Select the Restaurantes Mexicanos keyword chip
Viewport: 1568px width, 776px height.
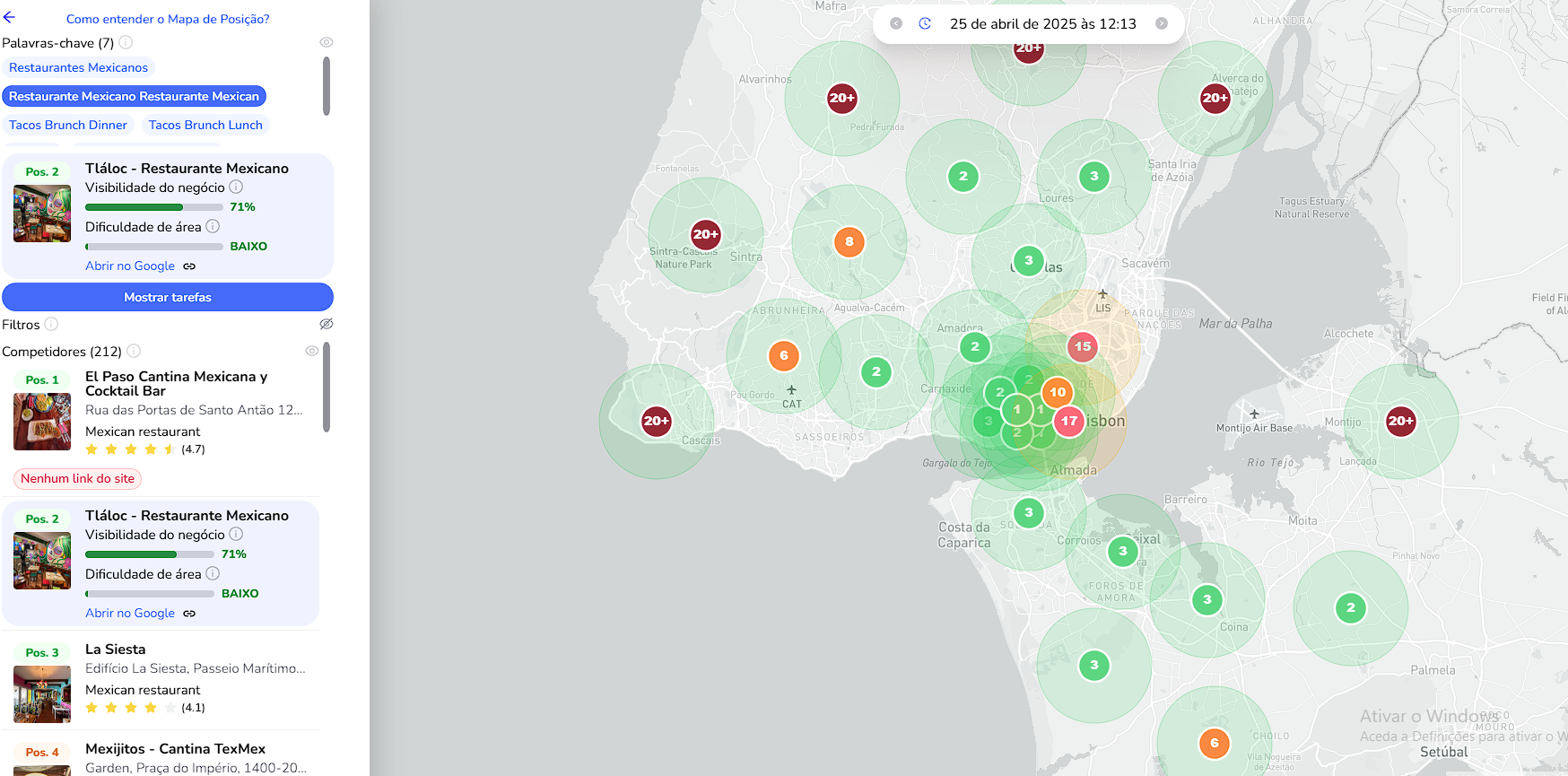[78, 67]
